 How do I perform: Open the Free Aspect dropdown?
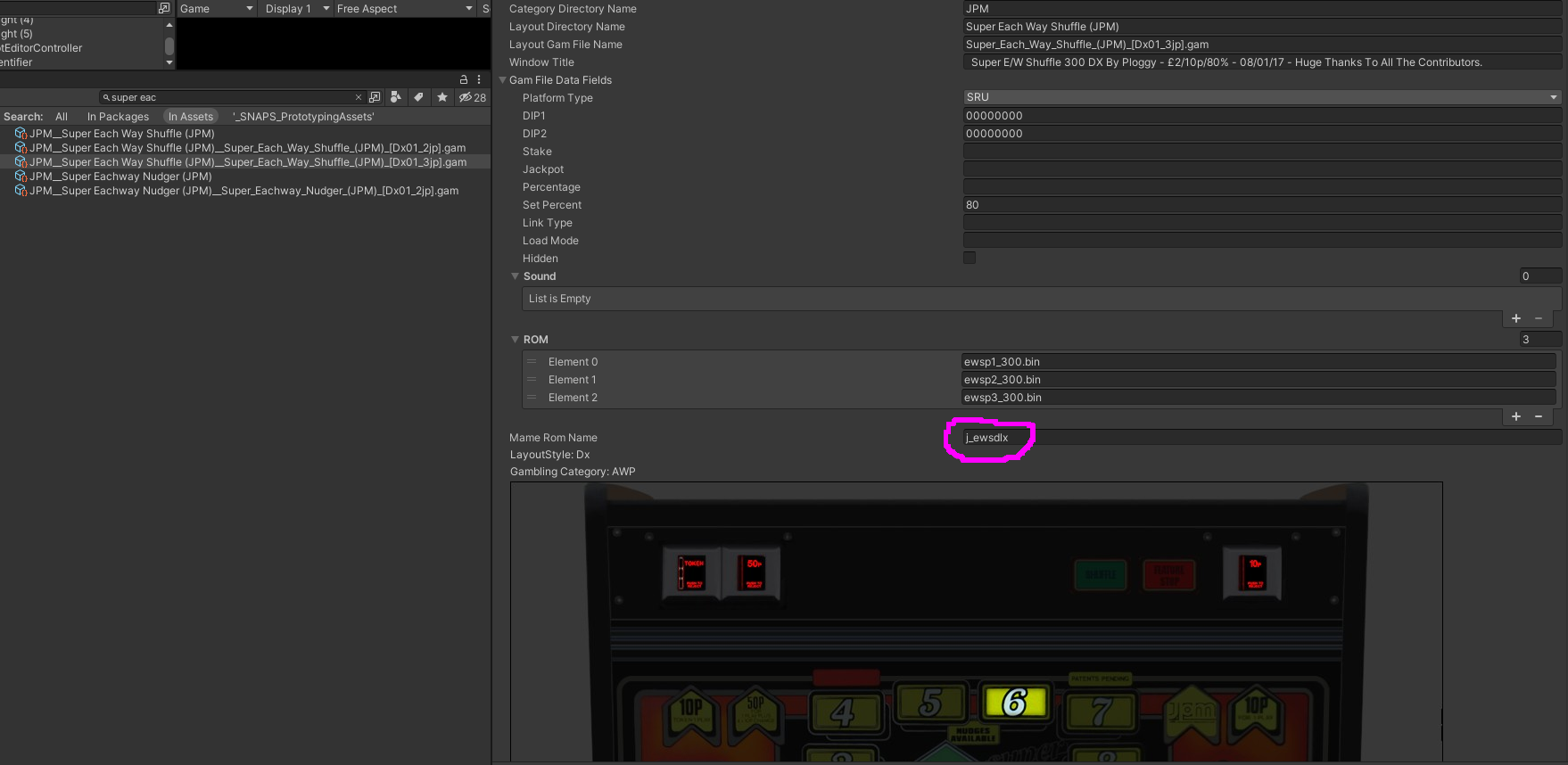tap(404, 9)
